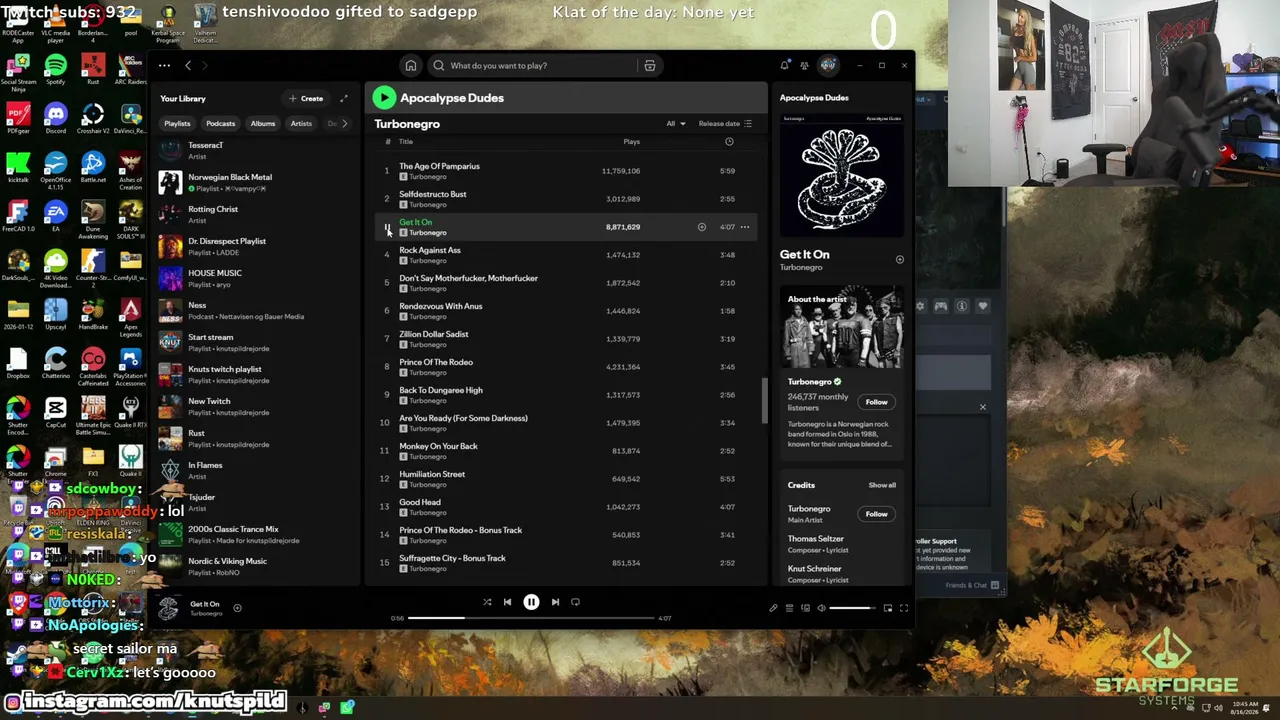
Task: Sort tracks by the Plays column header
Action: coord(631,142)
